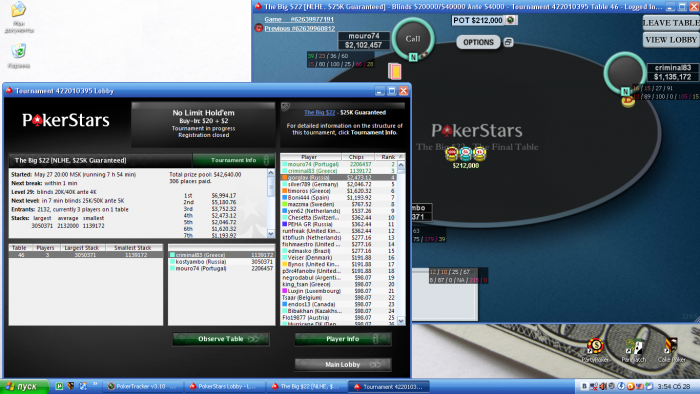Open Tournament Info in the lobby window
Viewport: 700px width, 394px height.
point(233,160)
